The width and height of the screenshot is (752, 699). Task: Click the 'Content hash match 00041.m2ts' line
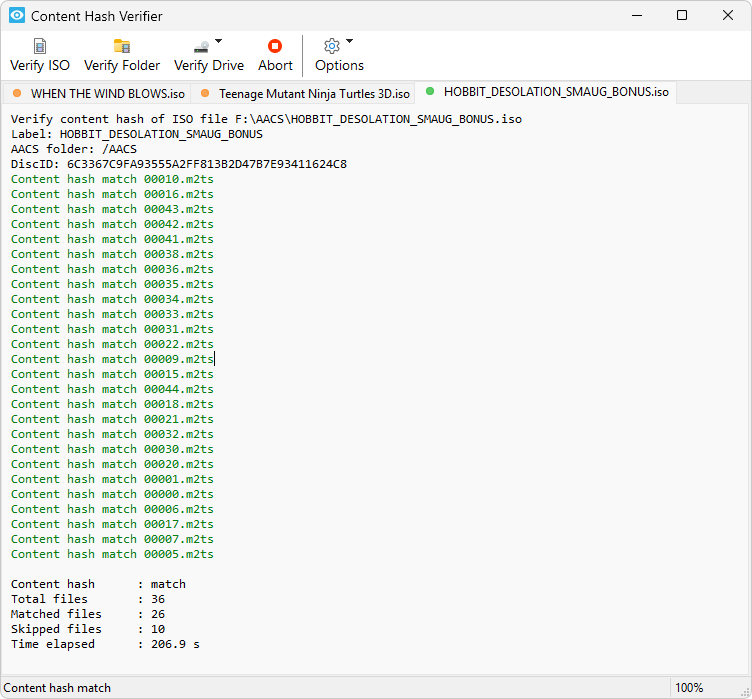click(x=112, y=239)
